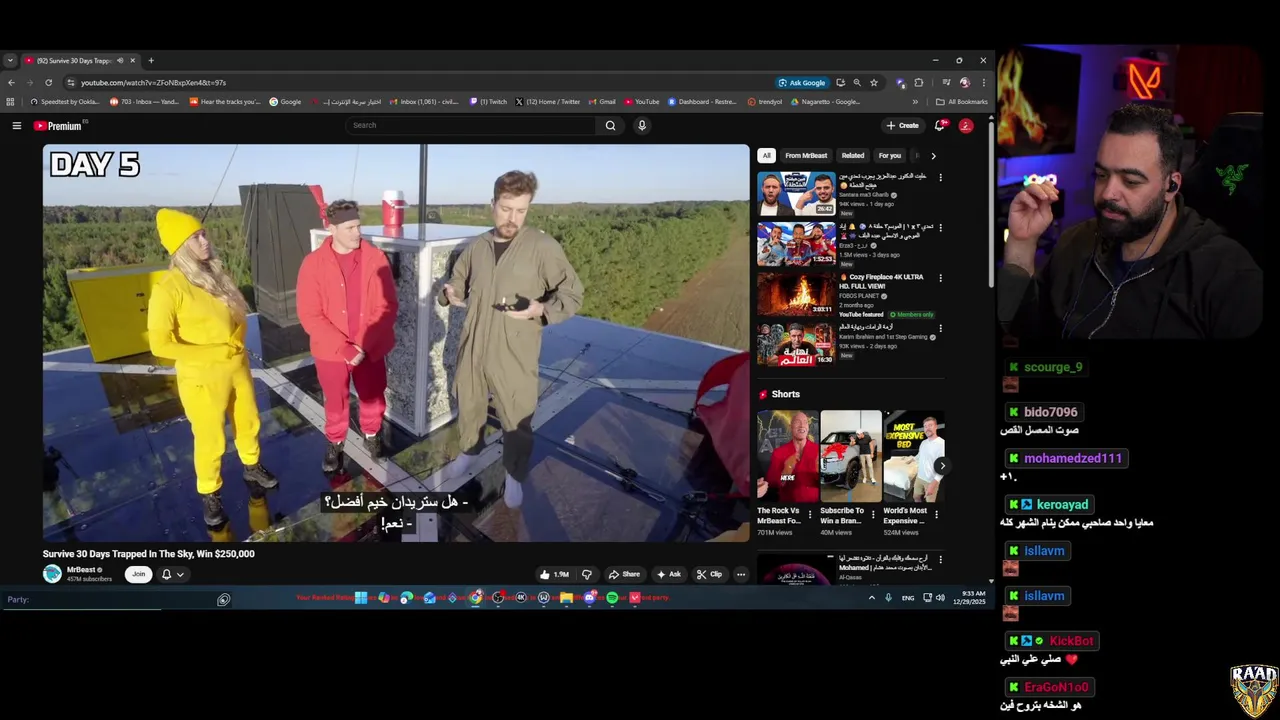The height and width of the screenshot is (720, 1280).
Task: Open Chrome tab search dropdown arrow
Action: point(10,61)
